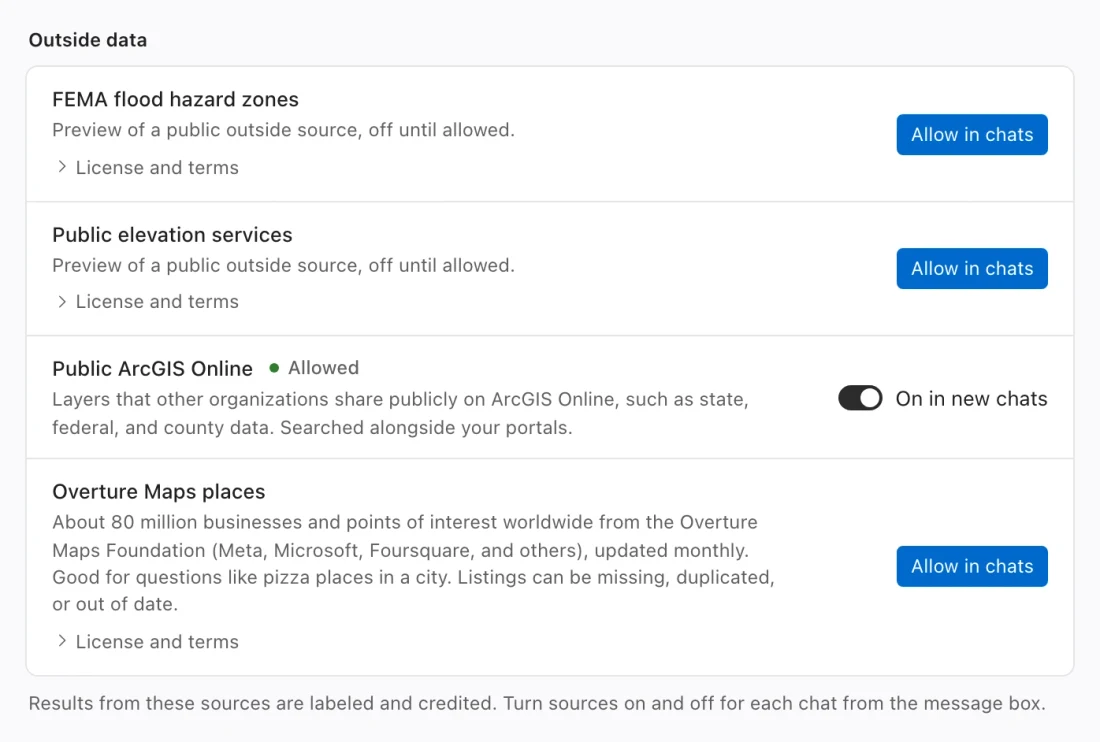Screen dimensions: 1100x742
Task: Expand License and terms under FEMA flood hazard
Action: pos(148,168)
